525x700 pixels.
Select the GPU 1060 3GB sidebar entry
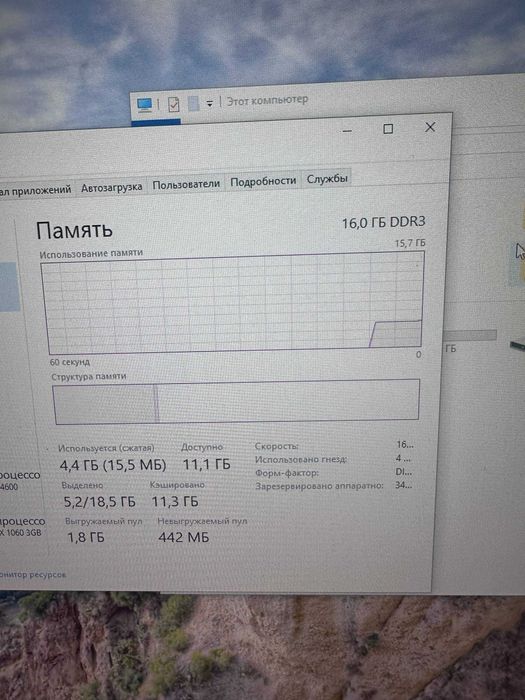tap(23, 526)
